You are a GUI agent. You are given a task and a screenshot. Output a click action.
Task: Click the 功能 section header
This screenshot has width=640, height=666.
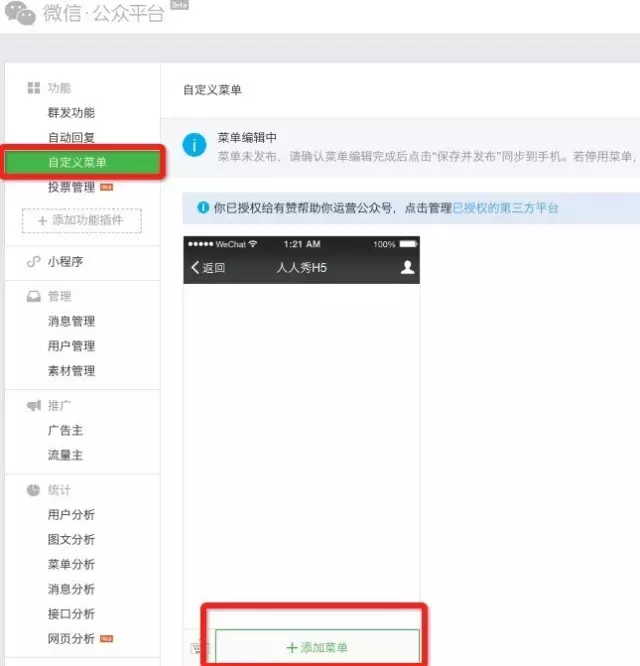(59, 88)
